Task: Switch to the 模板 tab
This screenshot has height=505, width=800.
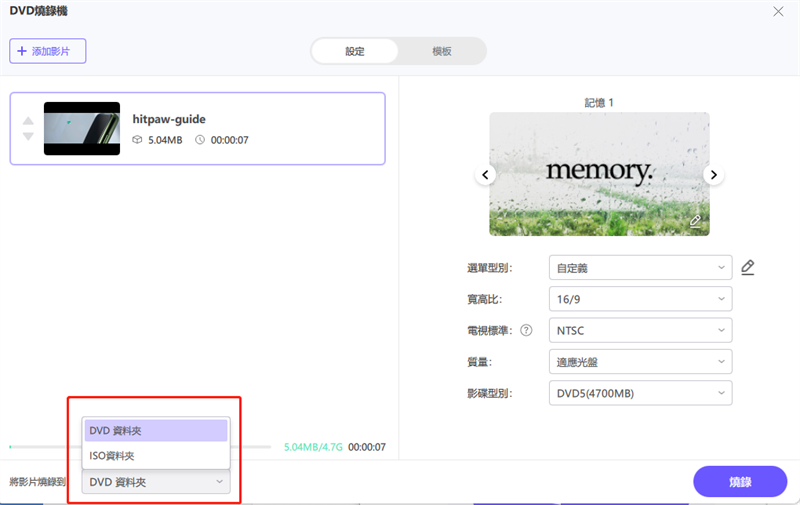Action: [x=441, y=51]
